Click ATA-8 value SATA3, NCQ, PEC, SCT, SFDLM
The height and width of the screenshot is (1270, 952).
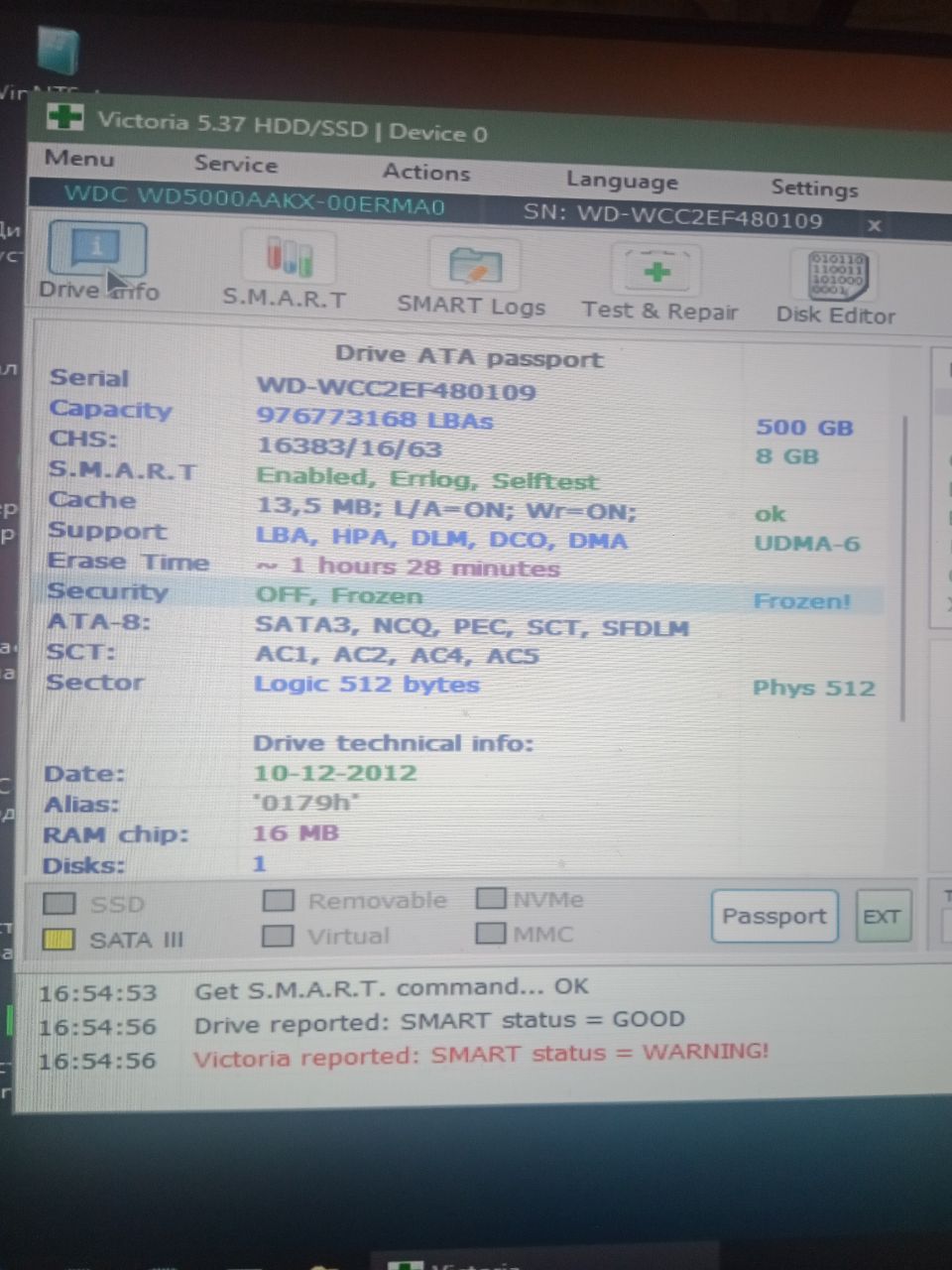[x=471, y=626]
